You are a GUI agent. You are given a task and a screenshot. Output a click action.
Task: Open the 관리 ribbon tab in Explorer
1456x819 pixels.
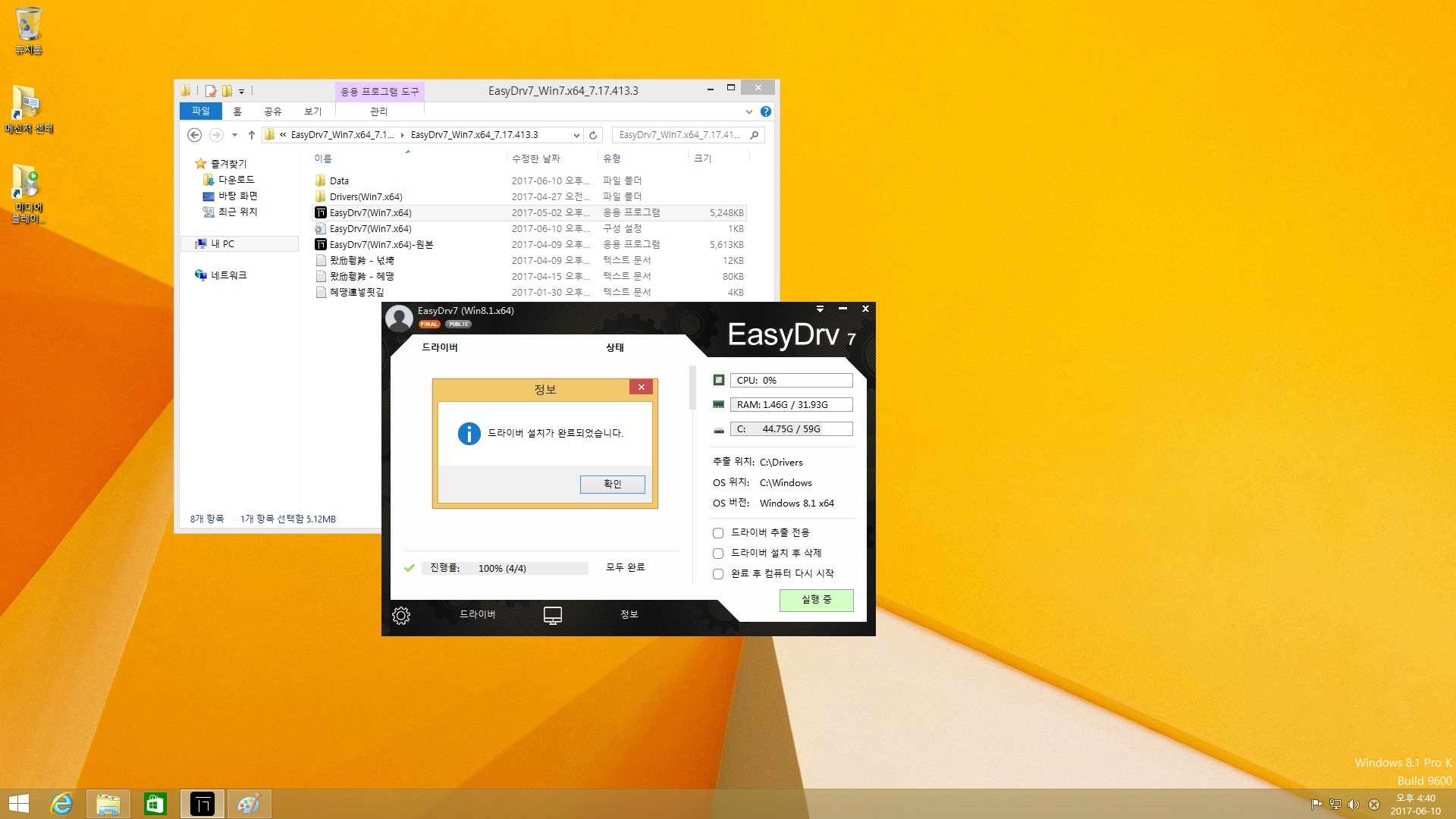pyautogui.click(x=379, y=111)
